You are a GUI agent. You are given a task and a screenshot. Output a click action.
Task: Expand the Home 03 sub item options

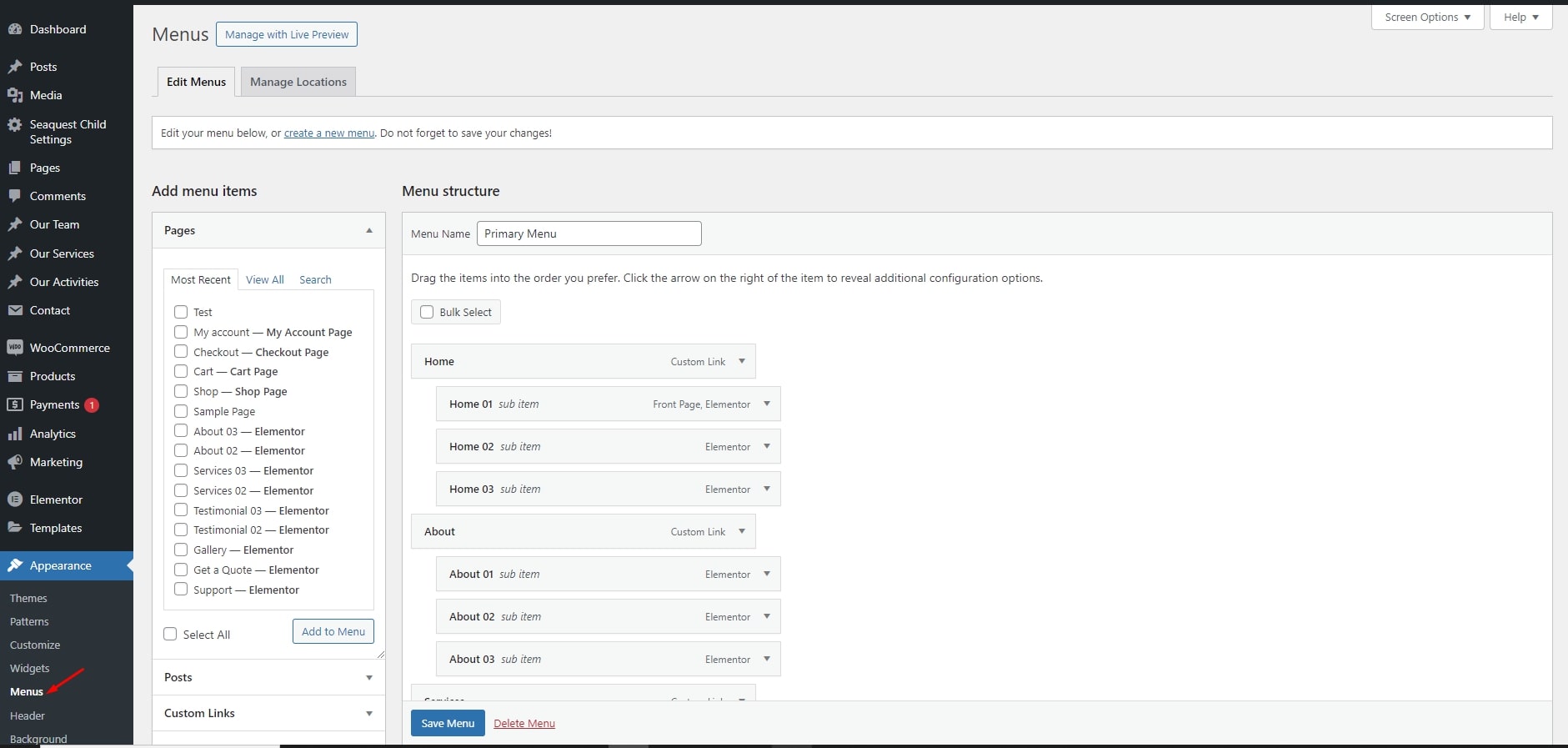pos(767,489)
